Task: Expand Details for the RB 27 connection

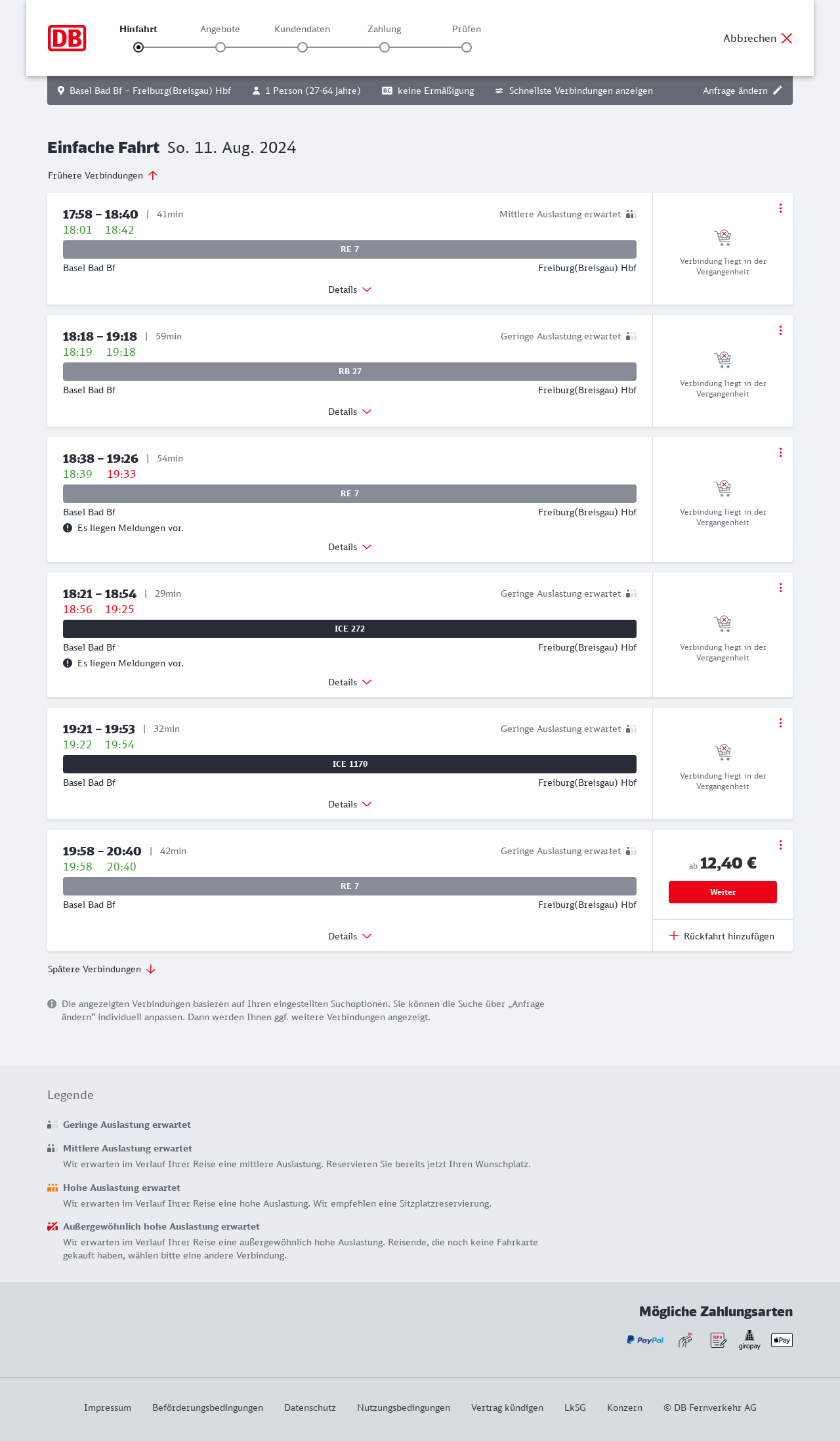Action: 350,412
